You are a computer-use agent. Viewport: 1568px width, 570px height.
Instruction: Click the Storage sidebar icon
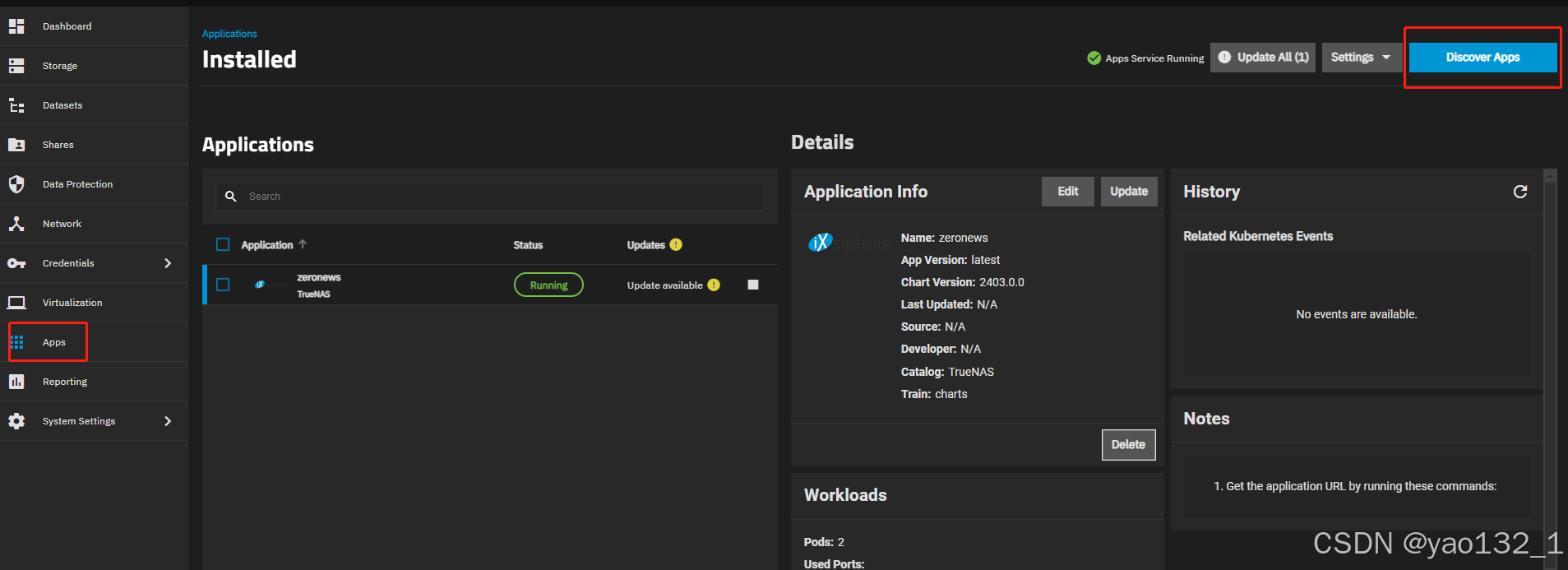click(16, 66)
